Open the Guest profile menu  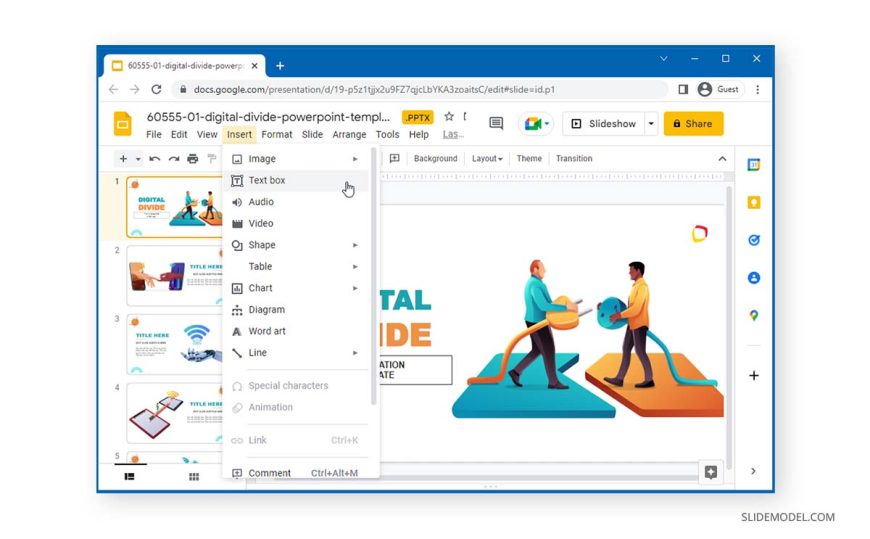coord(719,89)
